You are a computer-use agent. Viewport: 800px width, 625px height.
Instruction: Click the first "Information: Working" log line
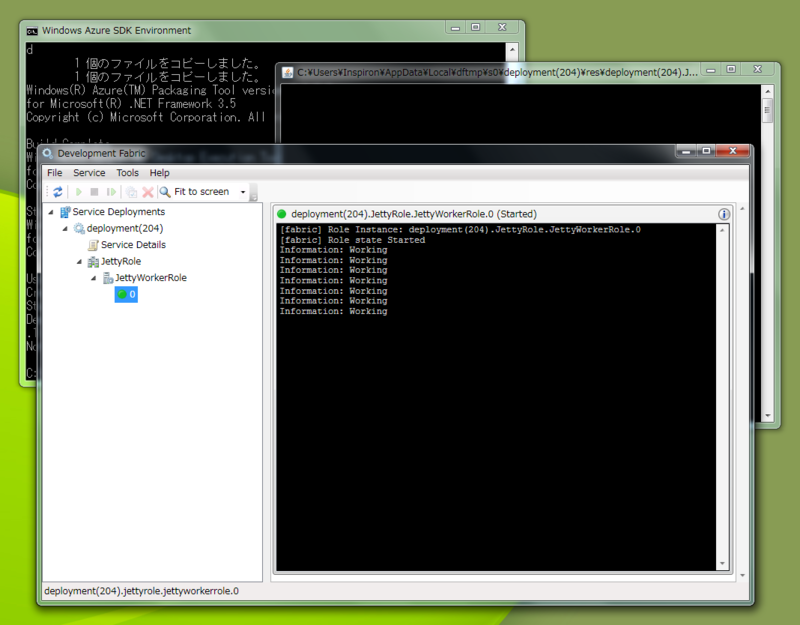coord(333,250)
